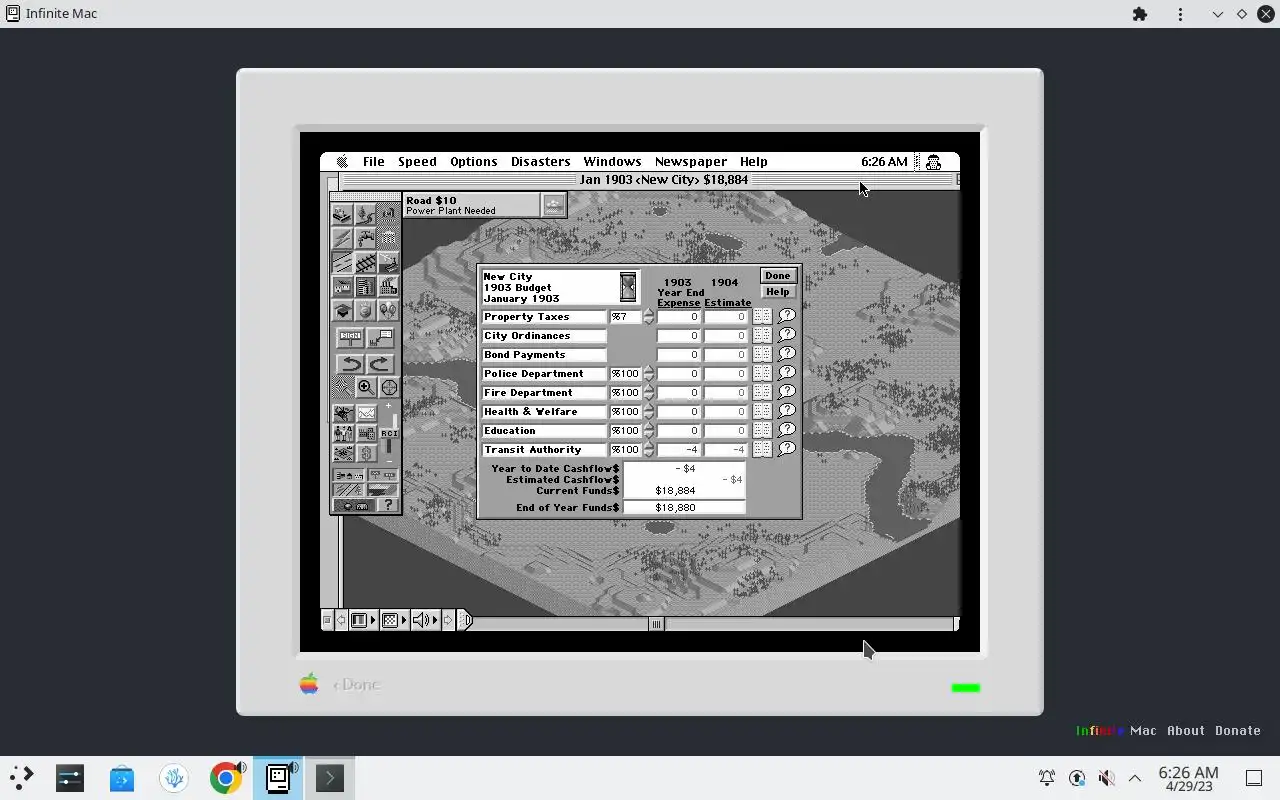The width and height of the screenshot is (1280, 800).
Task: Select the Power lines tool
Action: tap(342, 237)
